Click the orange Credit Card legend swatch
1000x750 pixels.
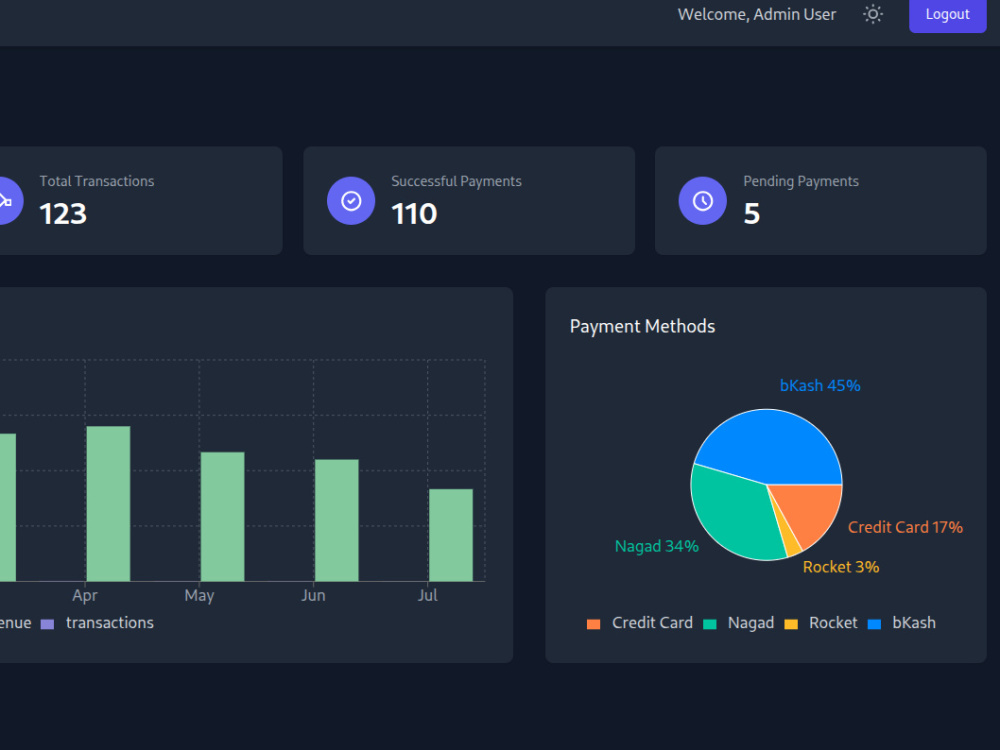(x=593, y=624)
